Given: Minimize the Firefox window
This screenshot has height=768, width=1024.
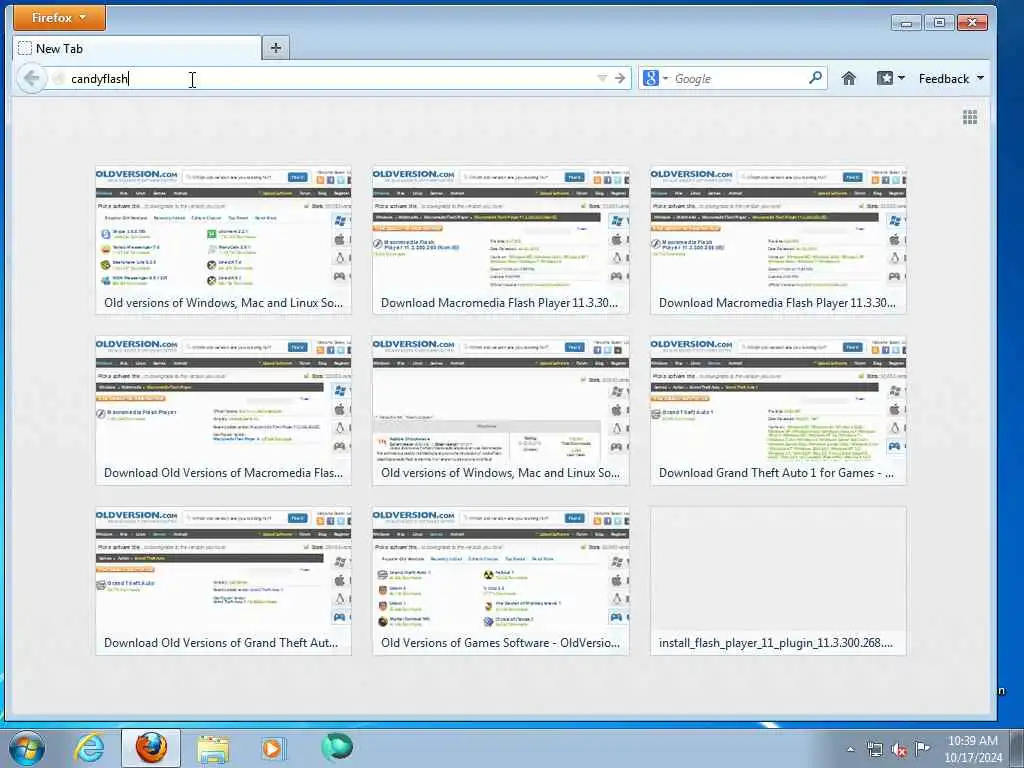Looking at the screenshot, I should tap(906, 23).
